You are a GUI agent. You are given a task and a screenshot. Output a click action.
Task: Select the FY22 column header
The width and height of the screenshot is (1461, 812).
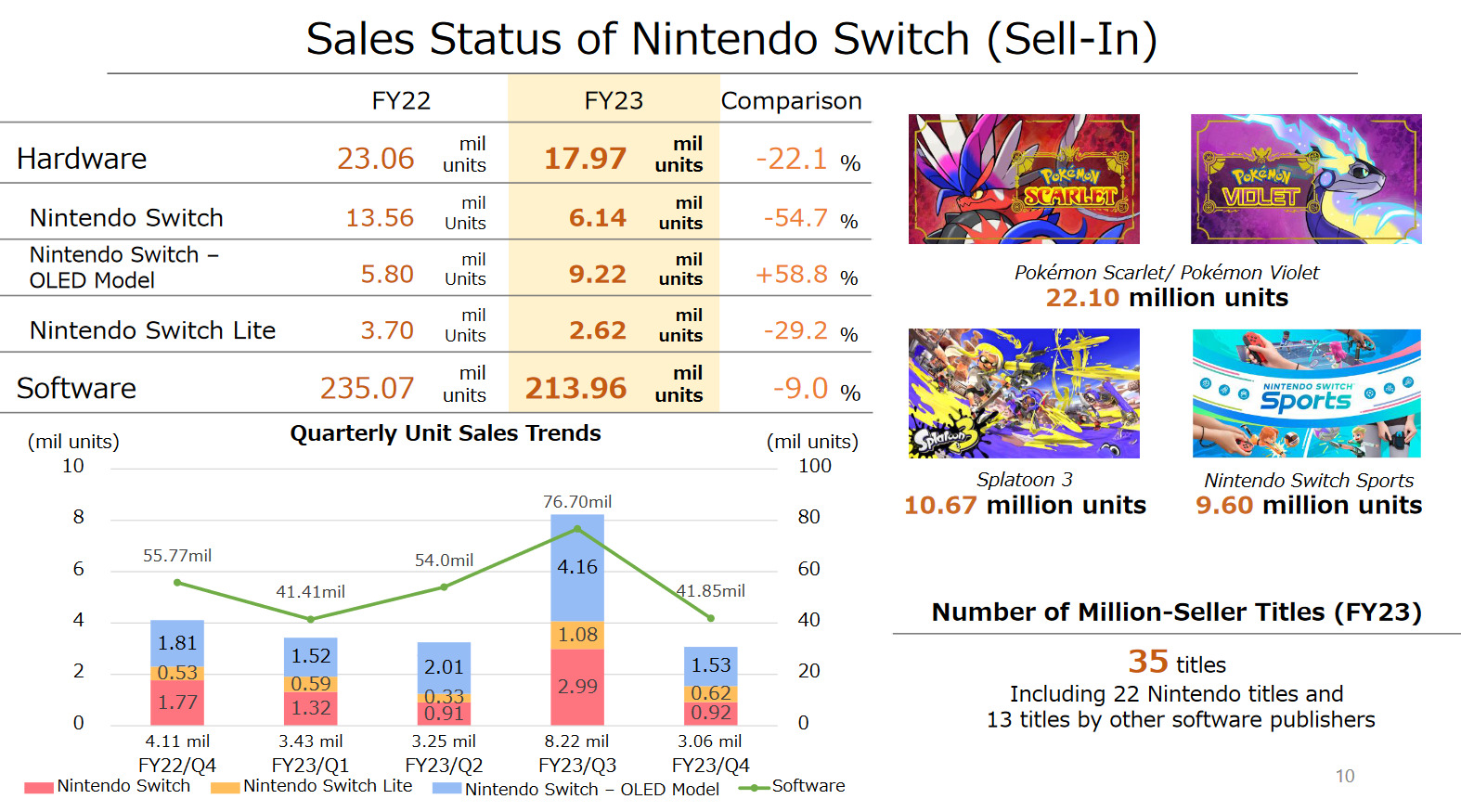[401, 100]
